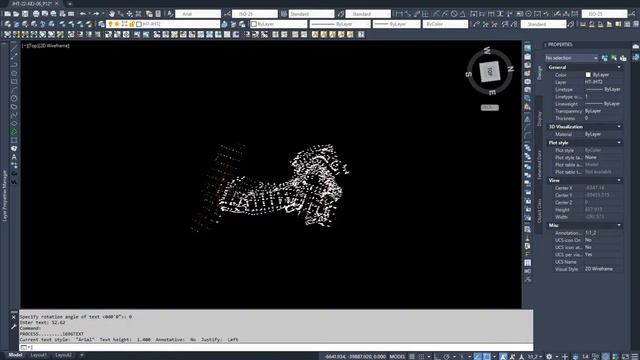Click the wrench icon beside command line
The height and width of the screenshot is (360, 640).
tap(13, 327)
